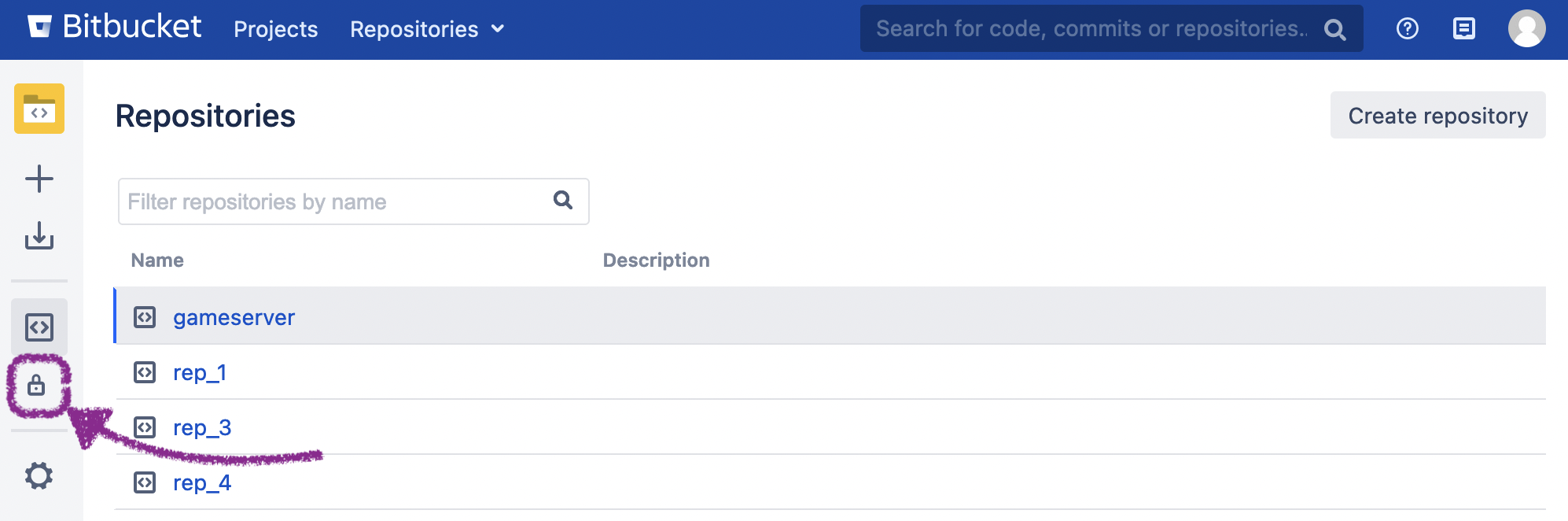Select the repositories icon in sidebar
The height and width of the screenshot is (521, 1568).
point(39,327)
